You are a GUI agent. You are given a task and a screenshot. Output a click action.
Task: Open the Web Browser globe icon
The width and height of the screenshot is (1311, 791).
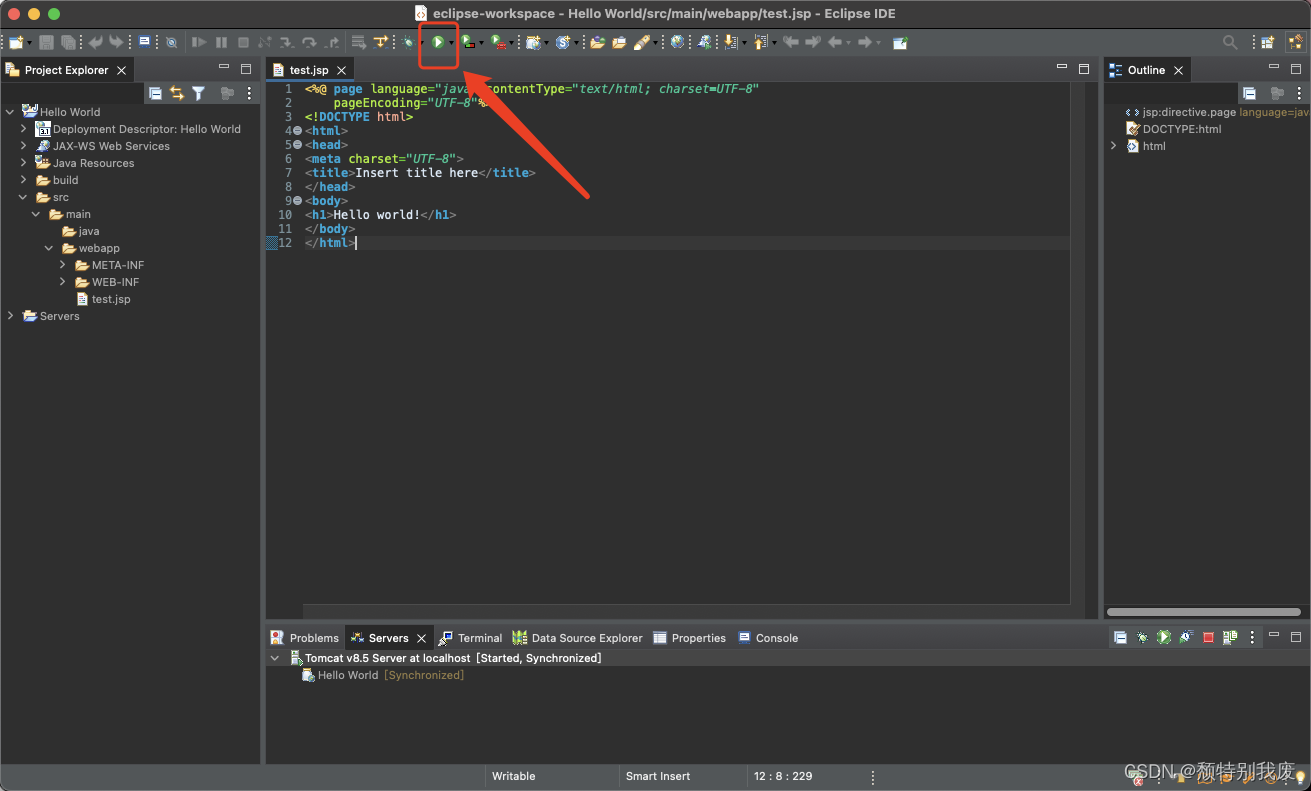(678, 42)
